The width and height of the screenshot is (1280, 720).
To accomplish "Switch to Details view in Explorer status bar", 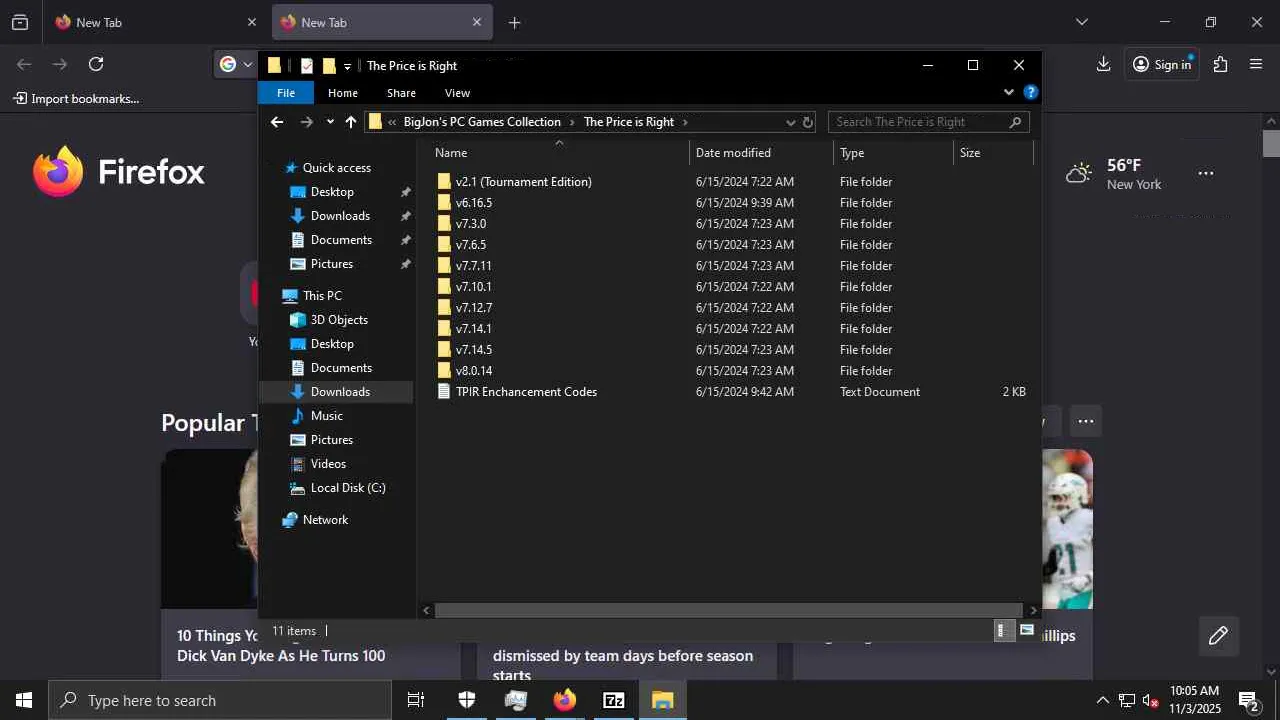I will click(1004, 631).
